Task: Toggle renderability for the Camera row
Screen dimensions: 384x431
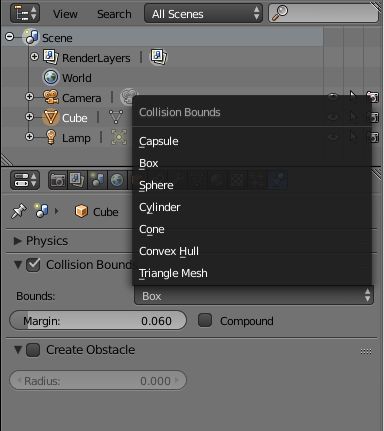Action: click(x=373, y=97)
